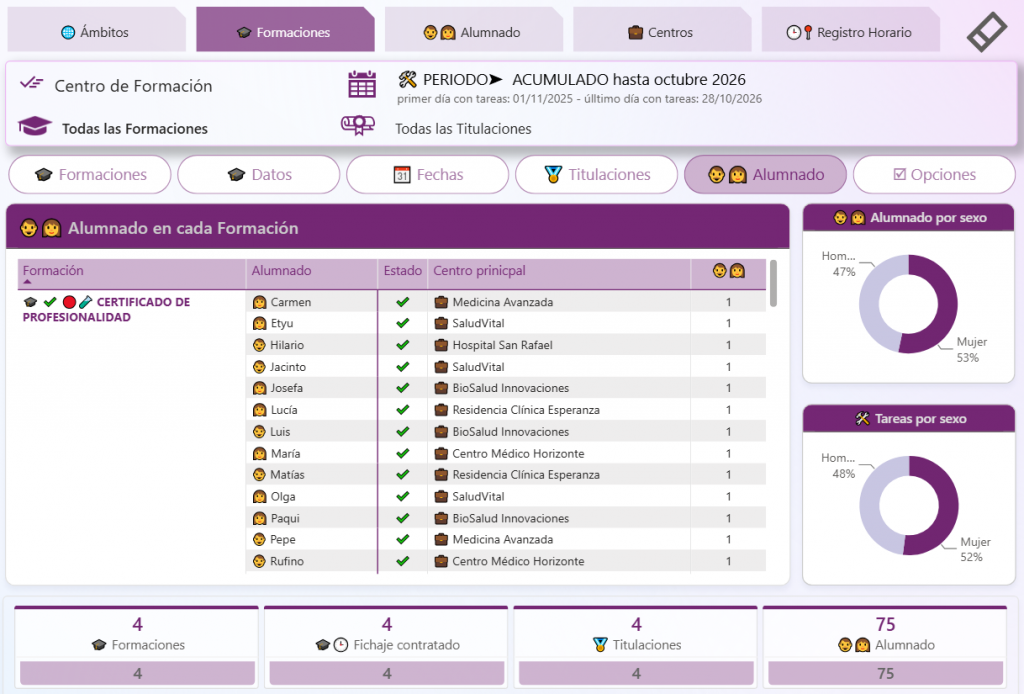
Task: Click the briefcase icon for Hospital San Rafael
Action: point(441,345)
